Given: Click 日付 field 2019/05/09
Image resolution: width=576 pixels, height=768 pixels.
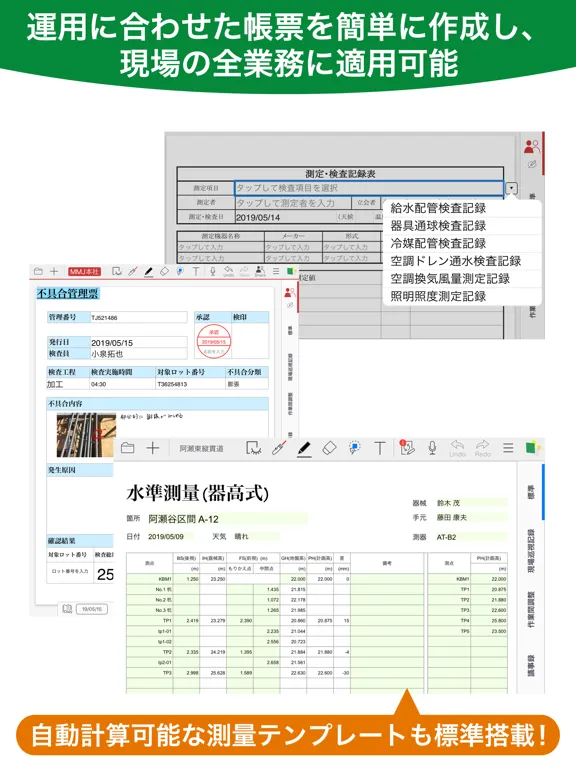Looking at the screenshot, I should pos(170,536).
